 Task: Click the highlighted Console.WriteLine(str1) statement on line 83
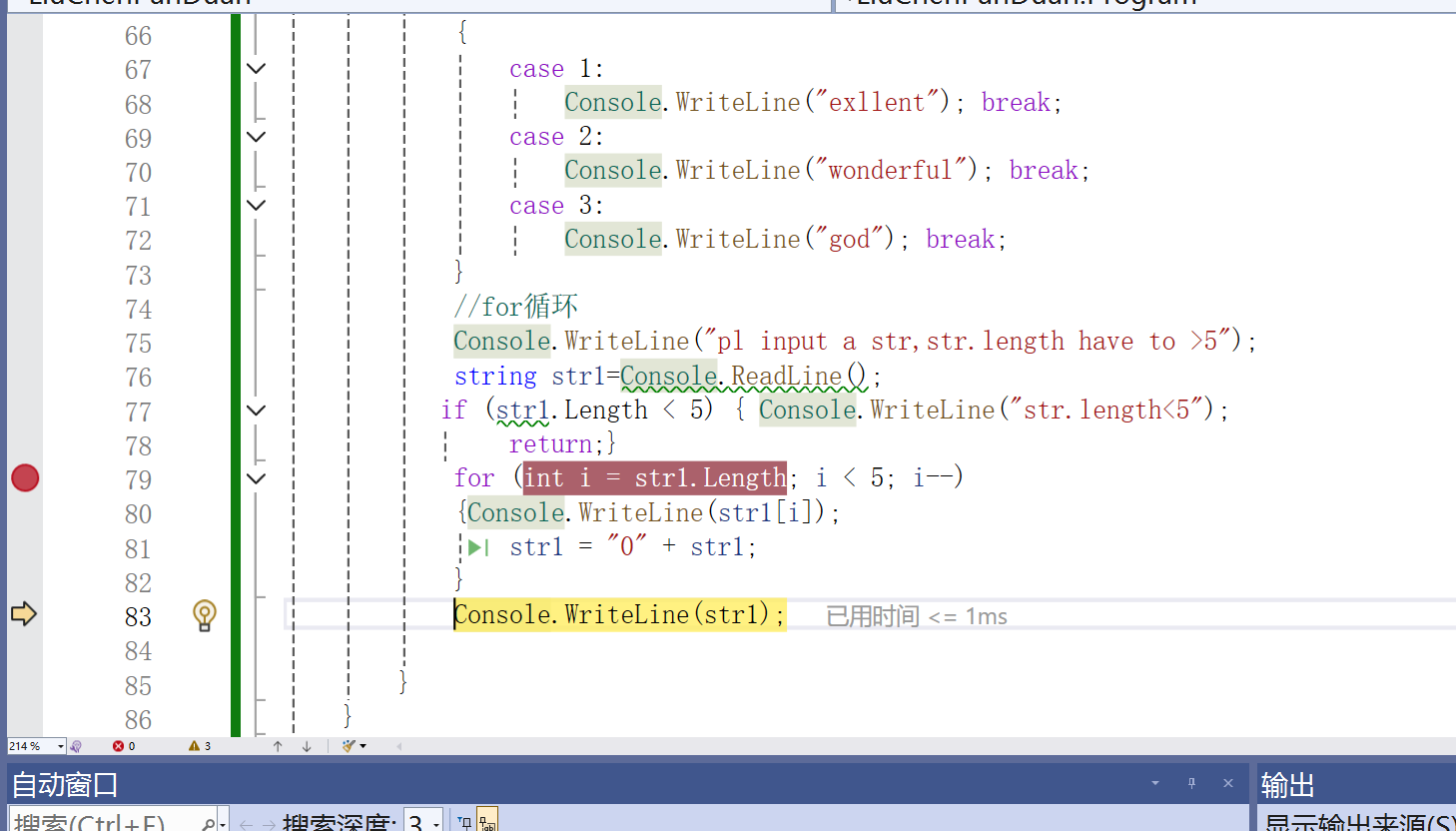619,614
